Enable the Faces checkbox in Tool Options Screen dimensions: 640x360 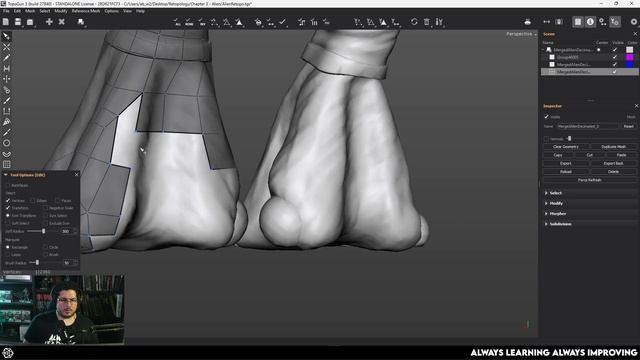pyautogui.click(x=57, y=200)
